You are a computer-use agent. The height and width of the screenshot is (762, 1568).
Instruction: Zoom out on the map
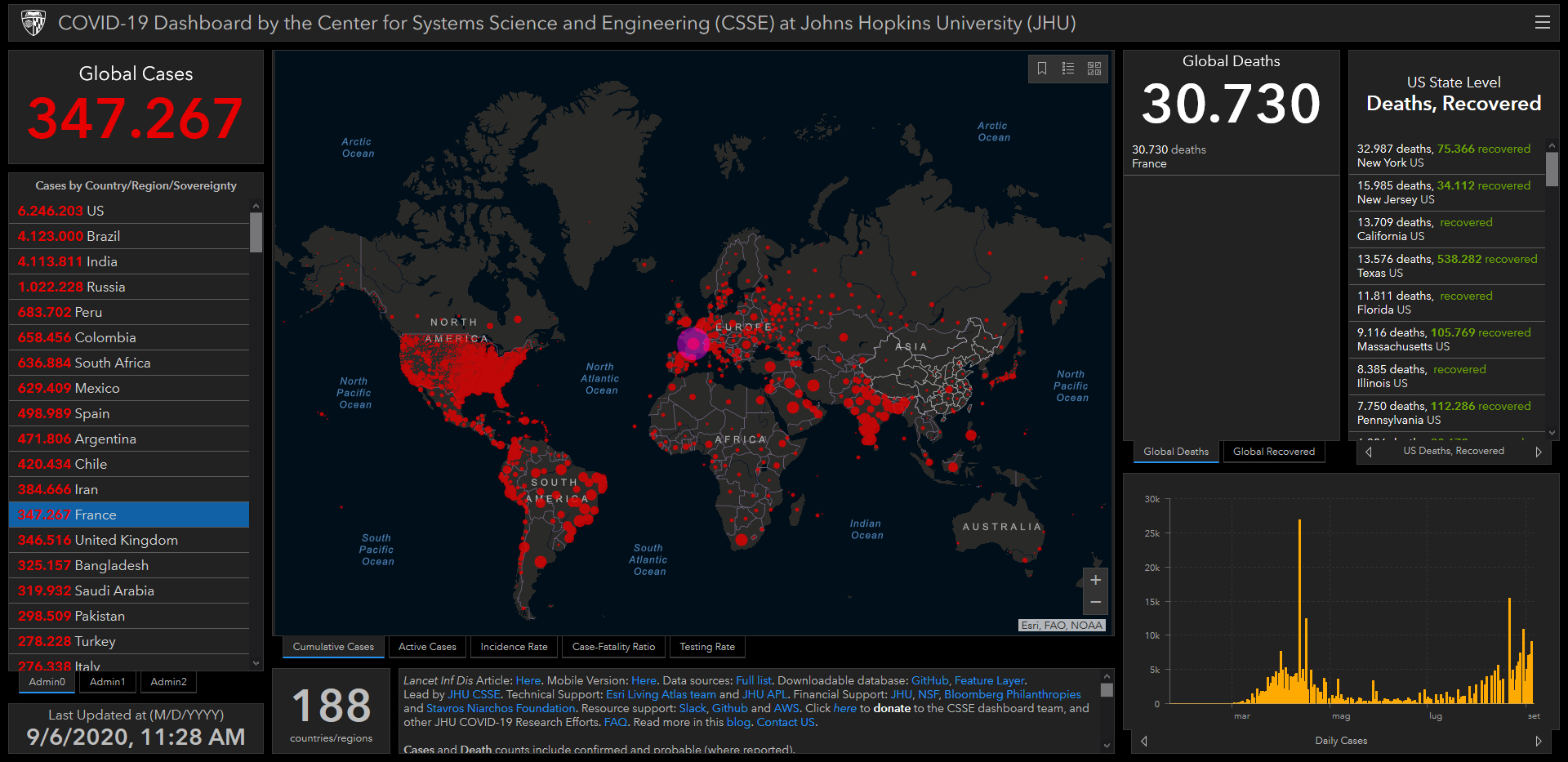[x=1096, y=603]
